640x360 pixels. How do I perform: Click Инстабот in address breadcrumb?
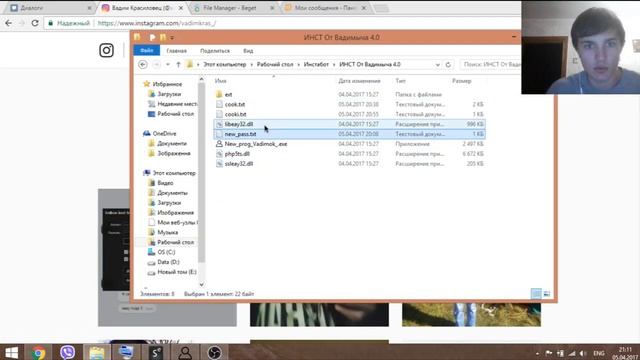pos(316,64)
